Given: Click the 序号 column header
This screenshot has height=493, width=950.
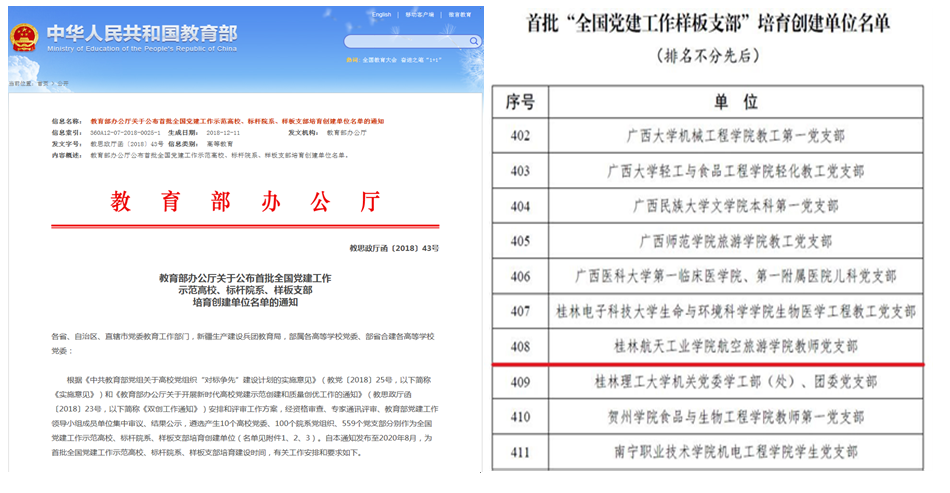Looking at the screenshot, I should click(521, 102).
